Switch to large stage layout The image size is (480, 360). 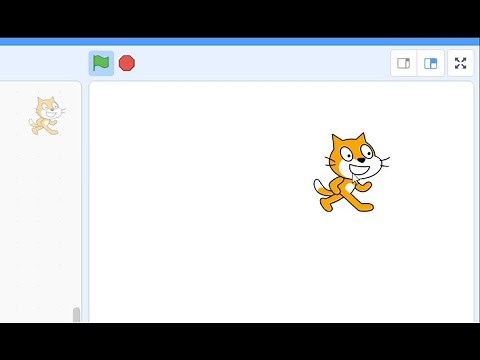click(430, 63)
